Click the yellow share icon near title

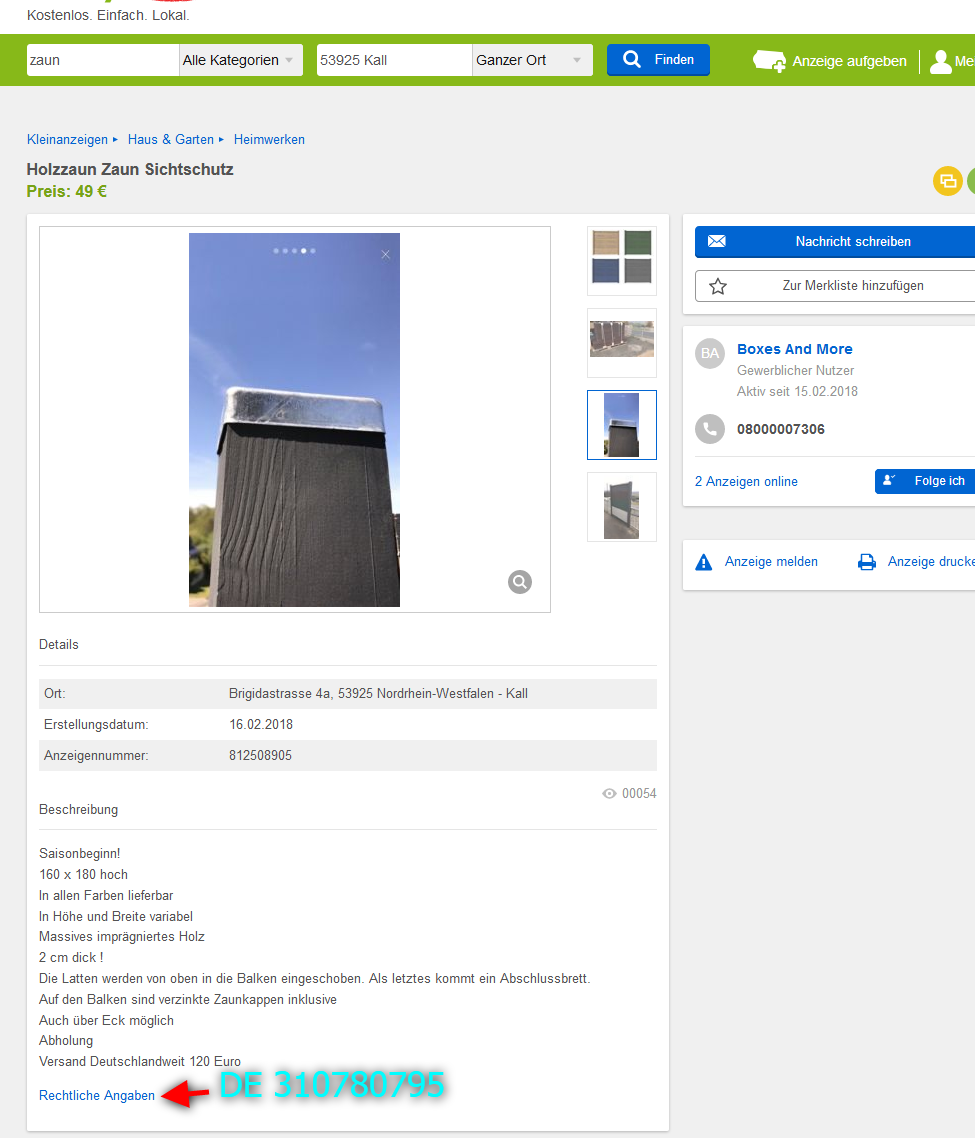(946, 181)
